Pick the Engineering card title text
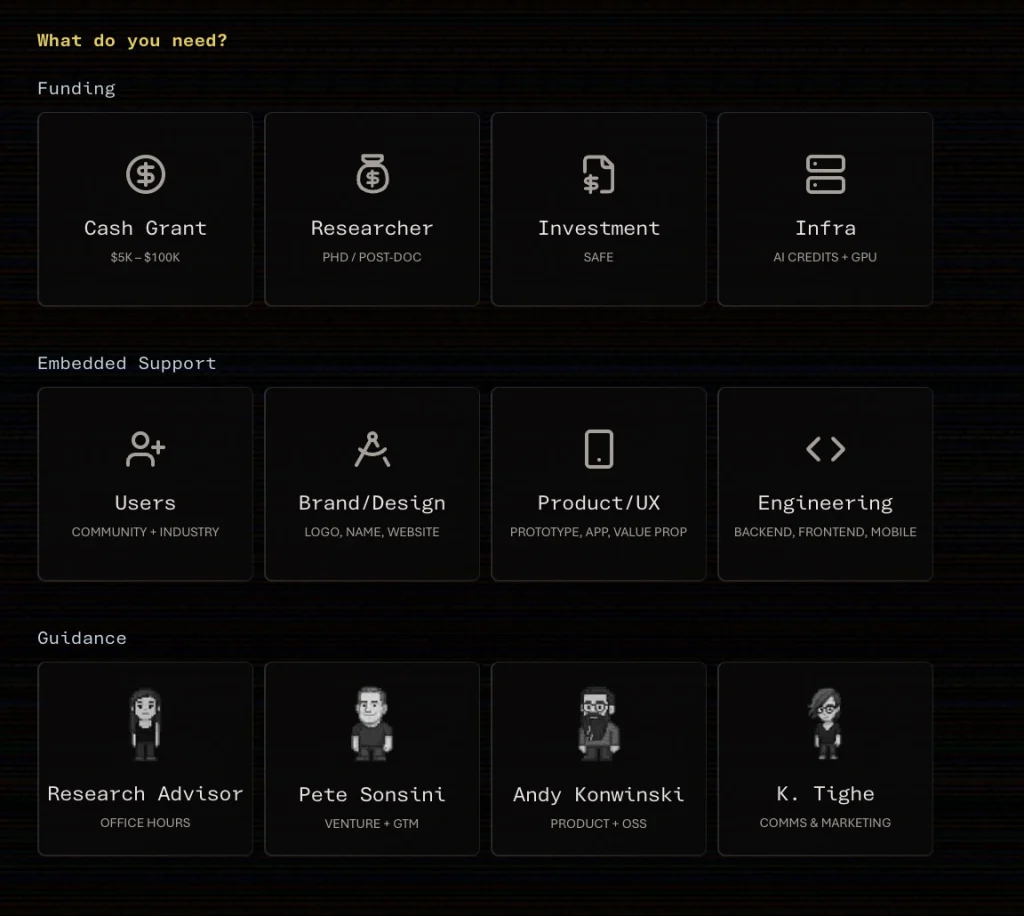 pos(825,503)
